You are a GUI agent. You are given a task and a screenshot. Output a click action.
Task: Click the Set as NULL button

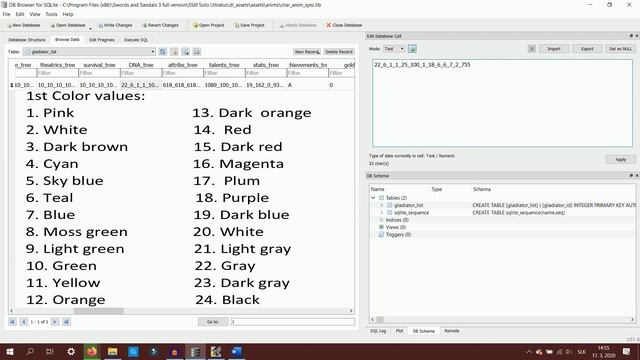(620, 49)
